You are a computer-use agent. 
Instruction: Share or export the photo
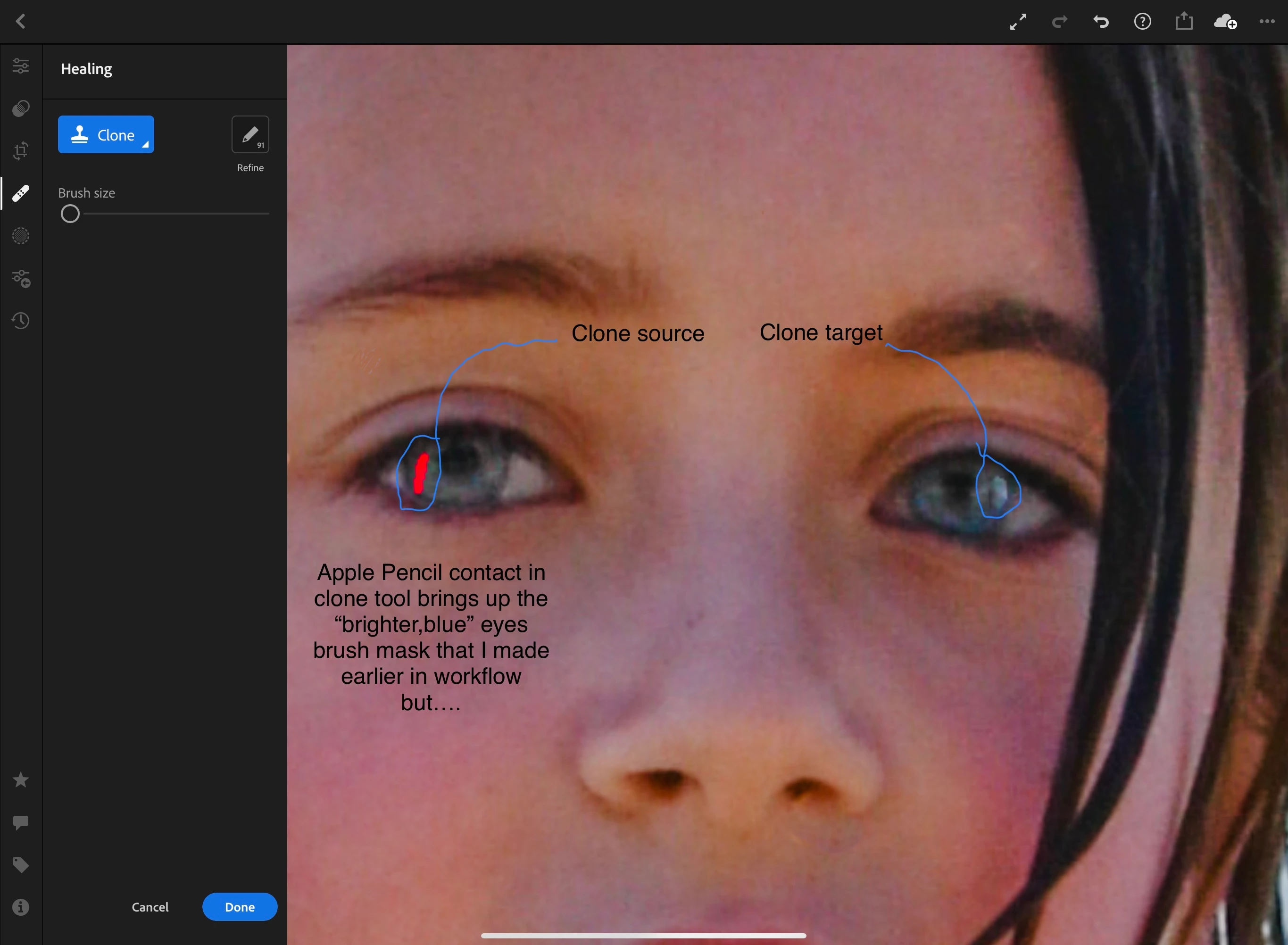click(x=1184, y=21)
